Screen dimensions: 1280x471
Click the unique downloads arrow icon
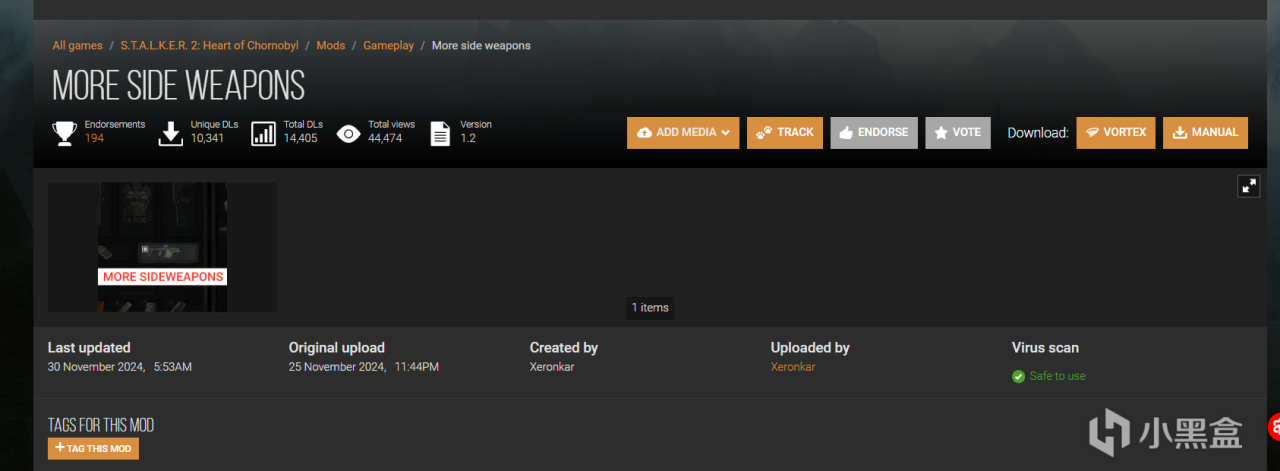pyautogui.click(x=171, y=133)
